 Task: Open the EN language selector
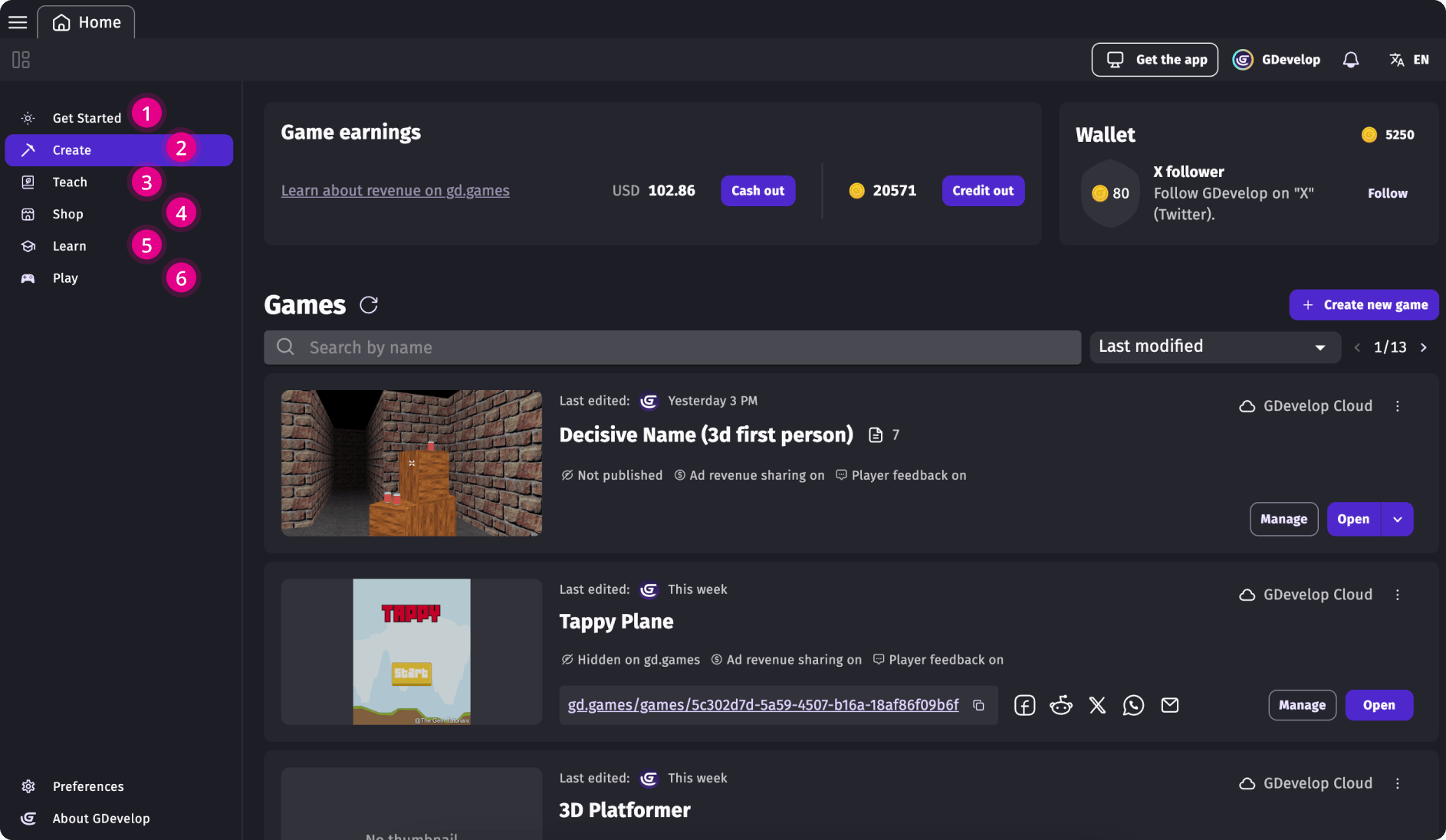tap(1409, 59)
